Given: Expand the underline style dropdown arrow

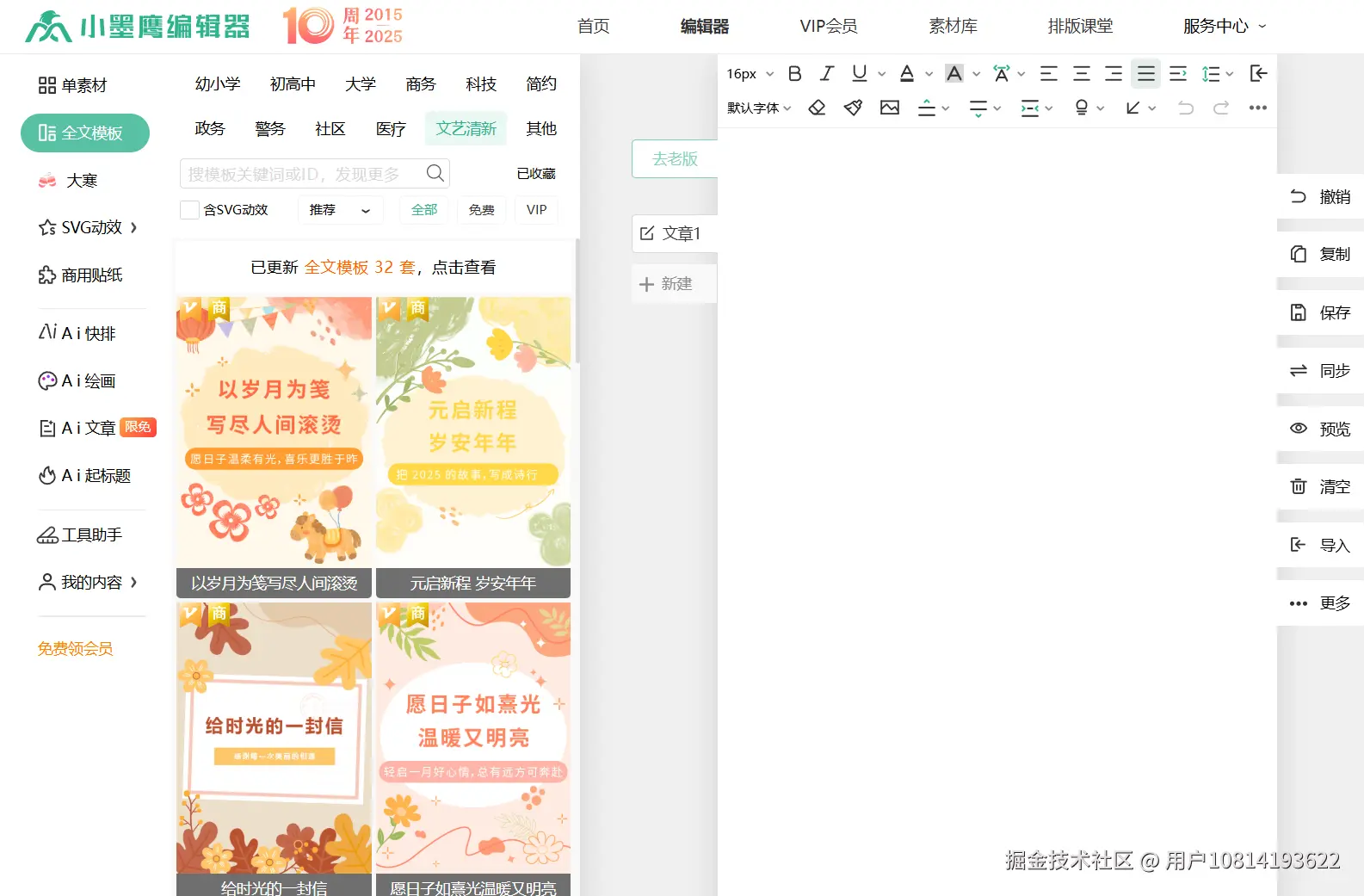Looking at the screenshot, I should 882,74.
